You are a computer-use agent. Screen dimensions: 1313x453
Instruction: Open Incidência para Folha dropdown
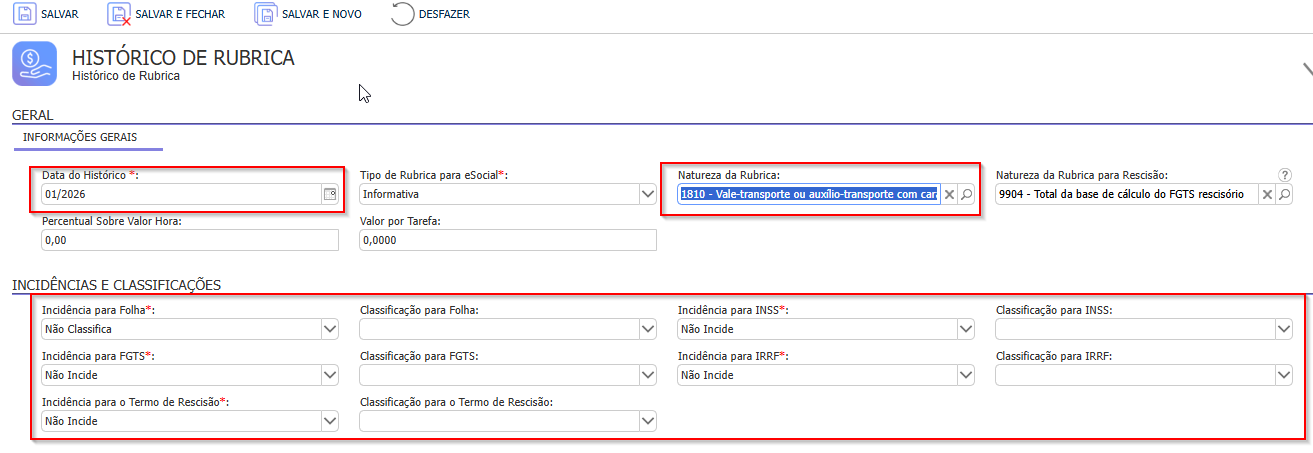tap(330, 329)
